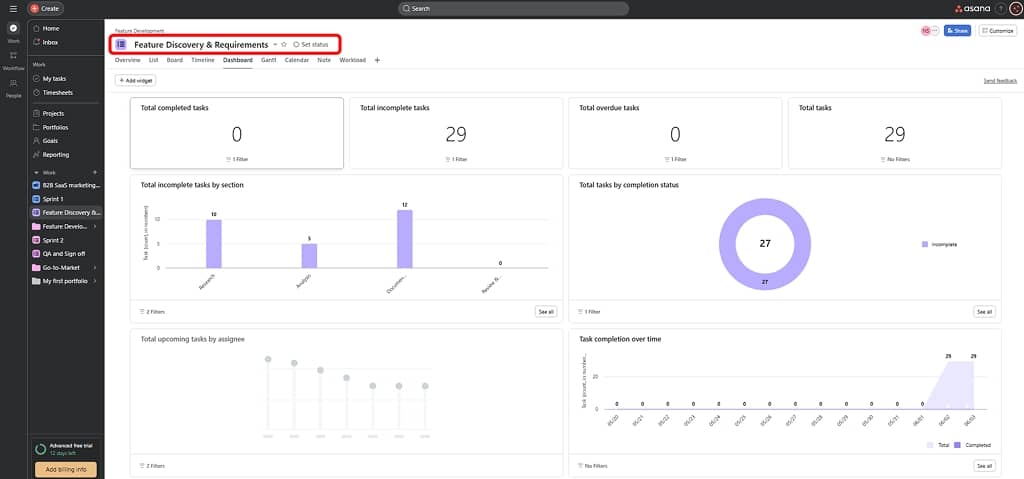Click the Customize button

click(x=997, y=31)
